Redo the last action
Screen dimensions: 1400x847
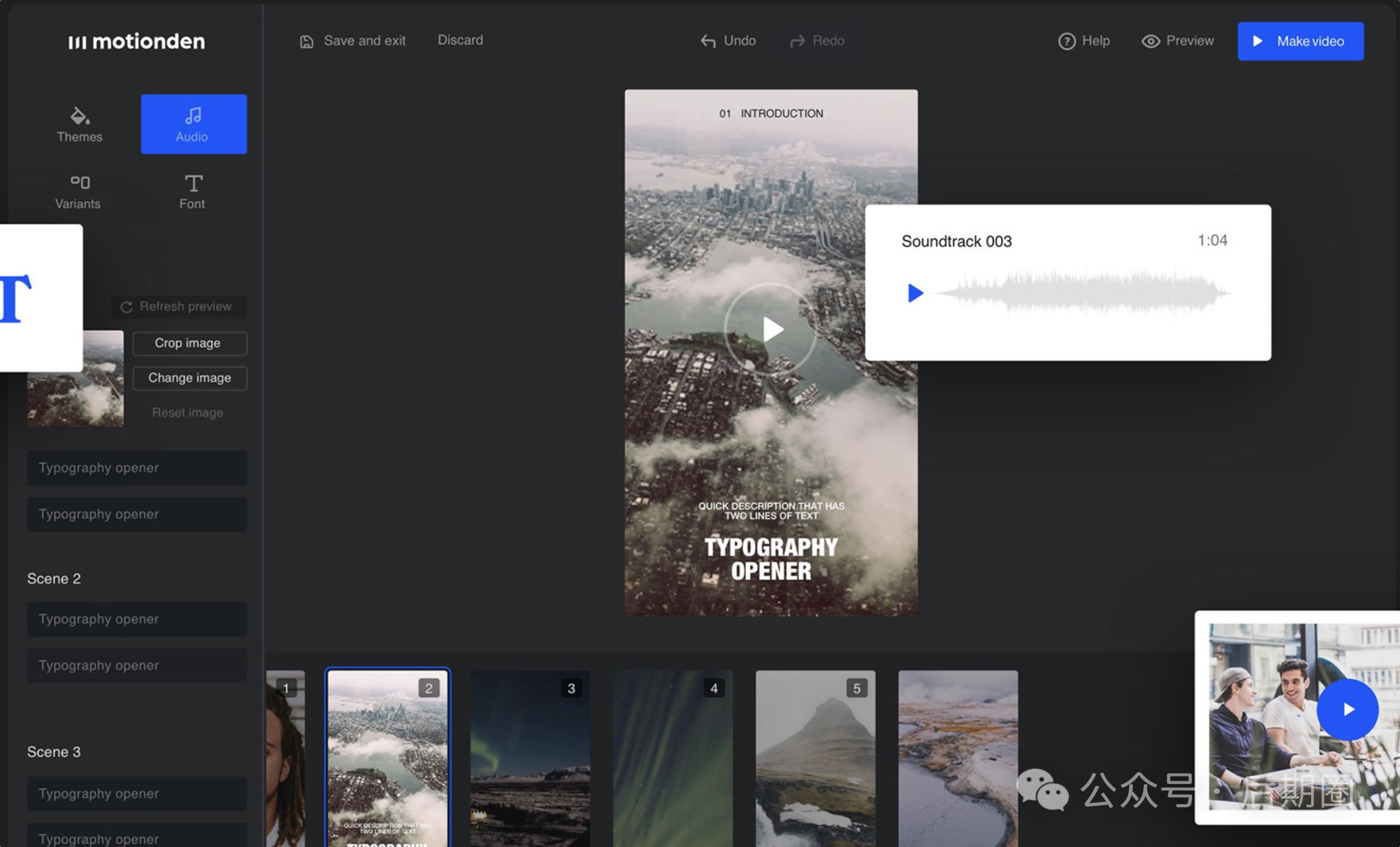[x=817, y=40]
